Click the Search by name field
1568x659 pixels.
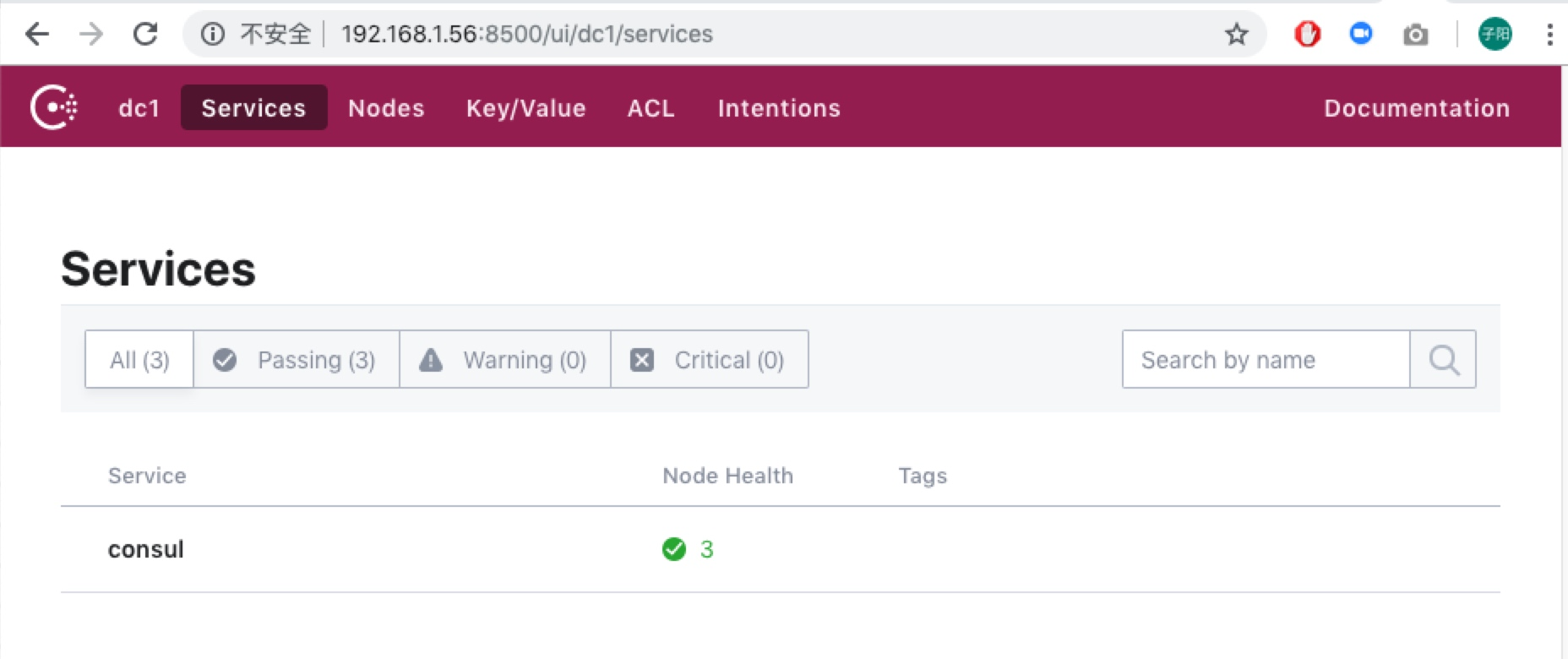pos(1265,360)
